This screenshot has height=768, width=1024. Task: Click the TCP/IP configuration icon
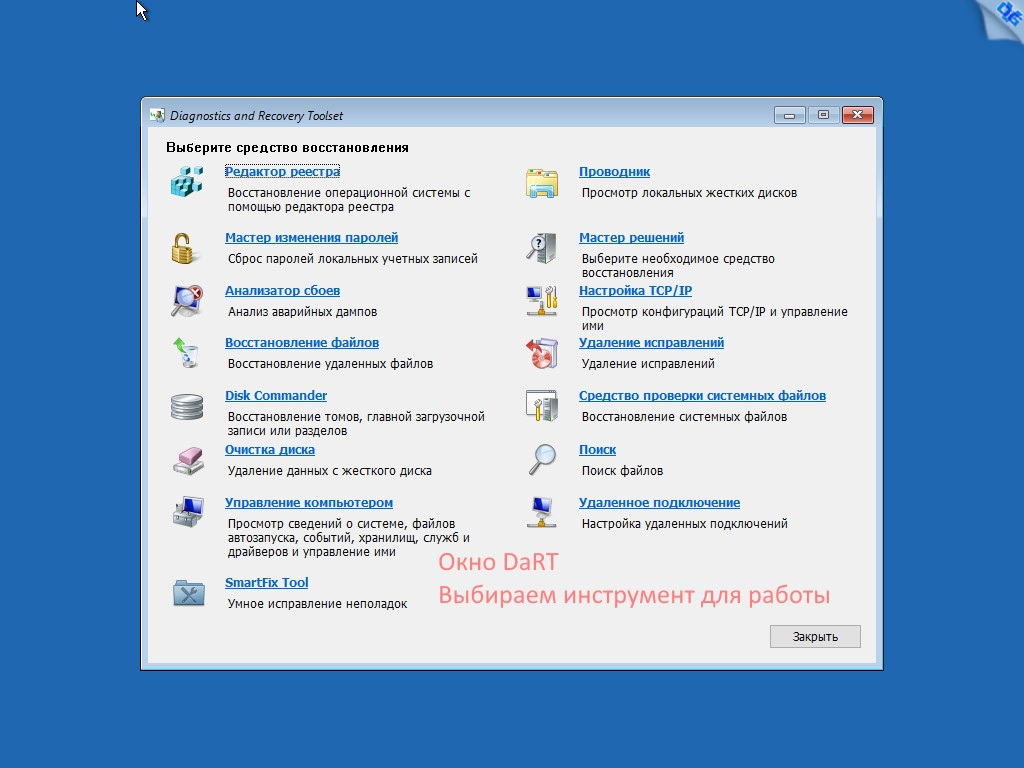(x=541, y=300)
